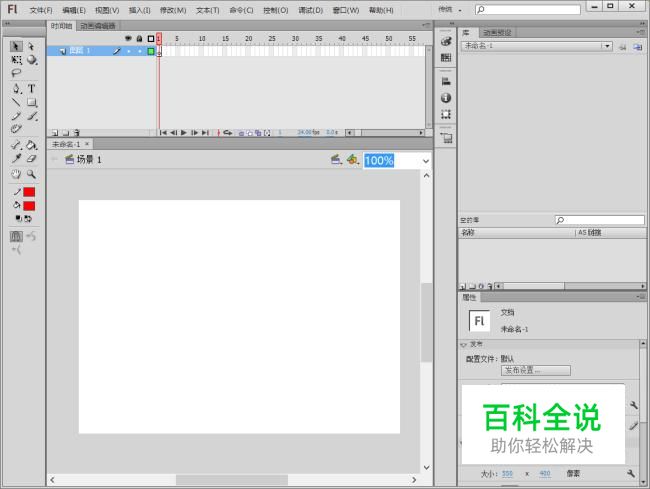Toggle lock dot of layer 1
Image resolution: width=650 pixels, height=489 pixels.
140,51
